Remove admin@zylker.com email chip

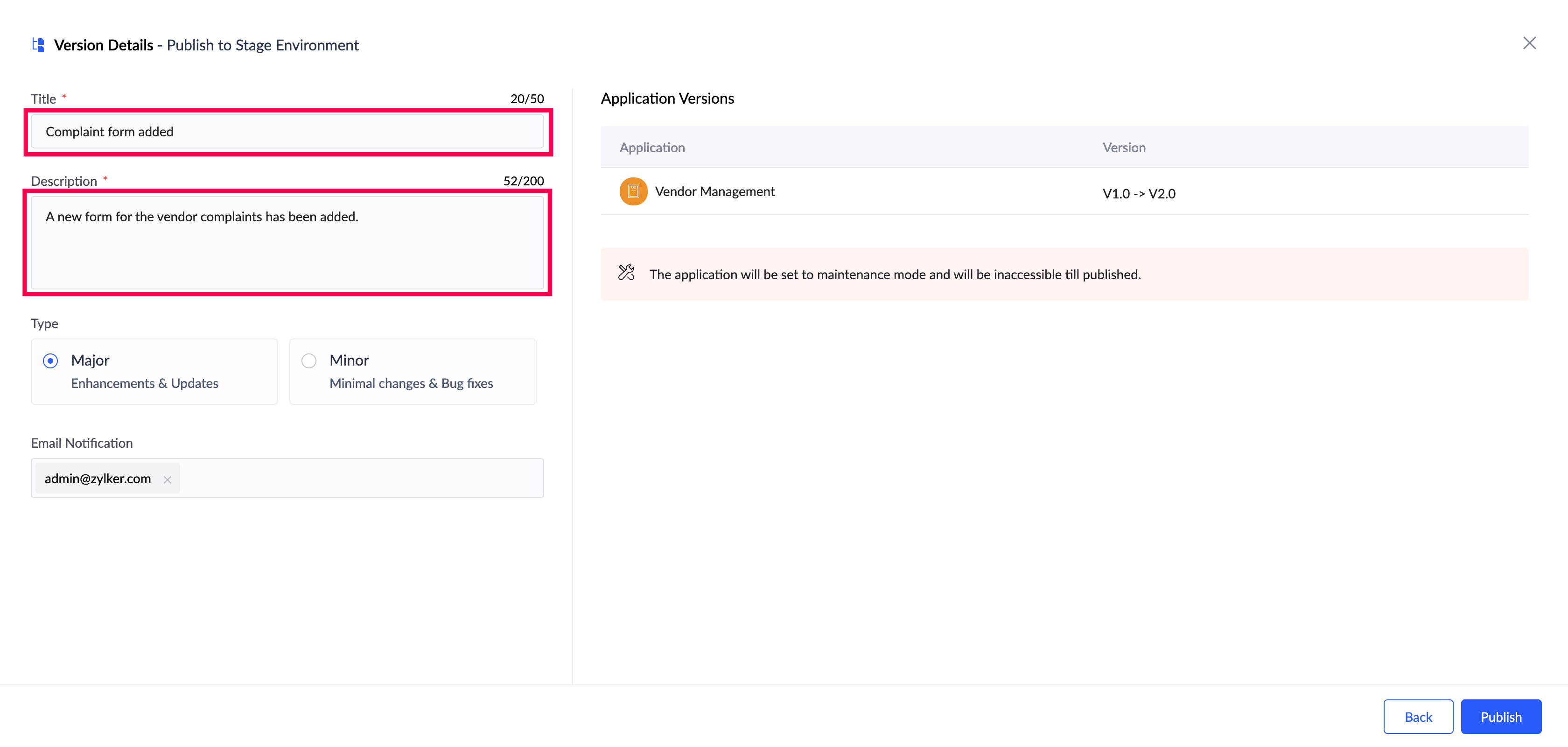[168, 480]
